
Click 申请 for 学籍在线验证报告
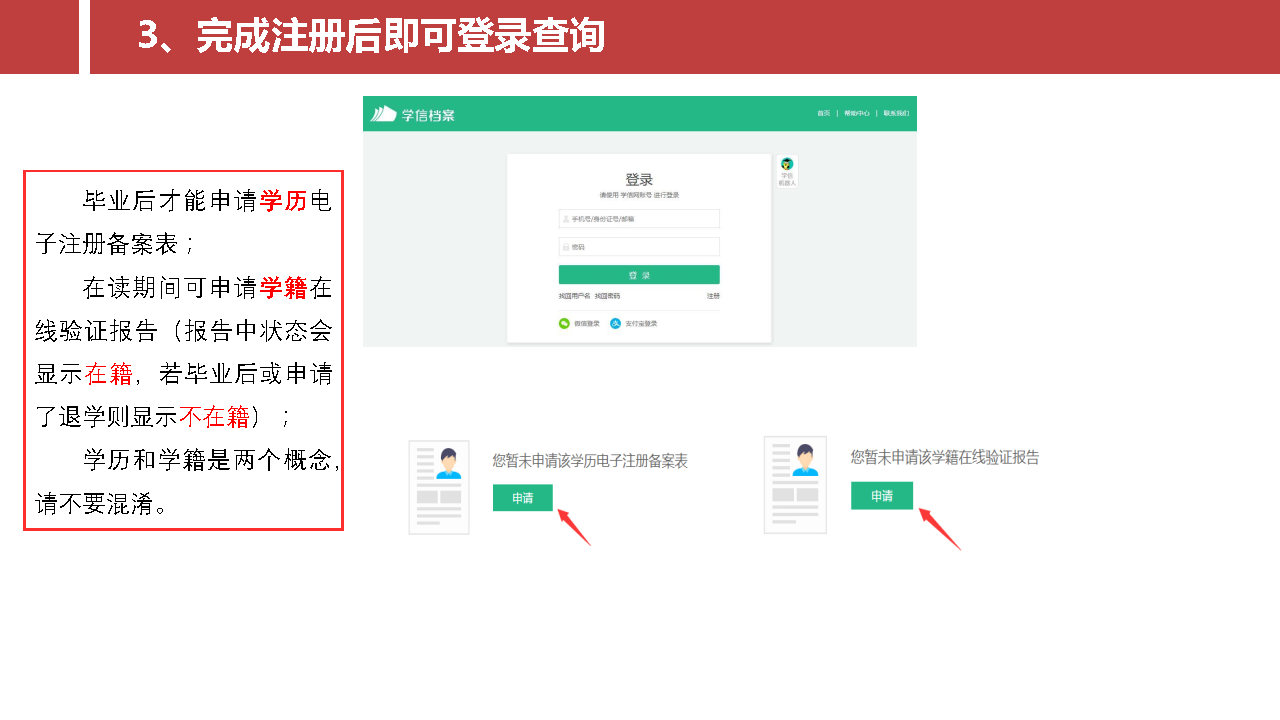click(881, 496)
